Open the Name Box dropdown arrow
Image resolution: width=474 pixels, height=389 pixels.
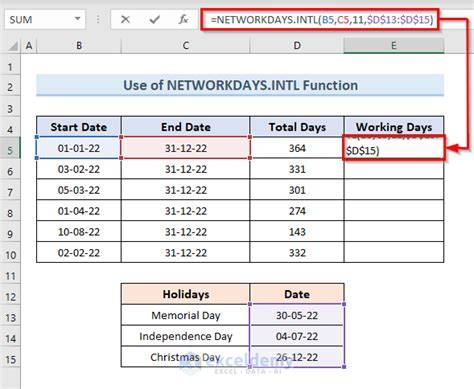tap(77, 19)
